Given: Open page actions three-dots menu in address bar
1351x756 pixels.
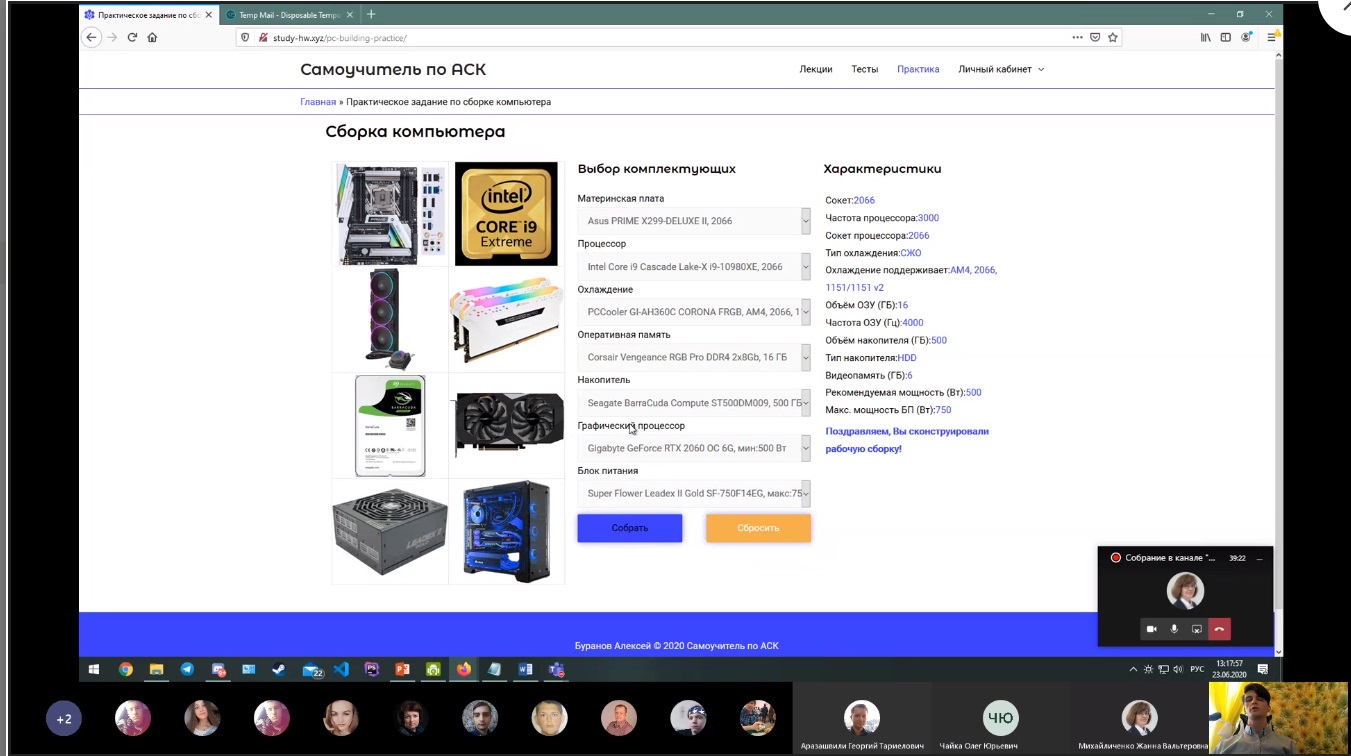Looking at the screenshot, I should 1077,37.
